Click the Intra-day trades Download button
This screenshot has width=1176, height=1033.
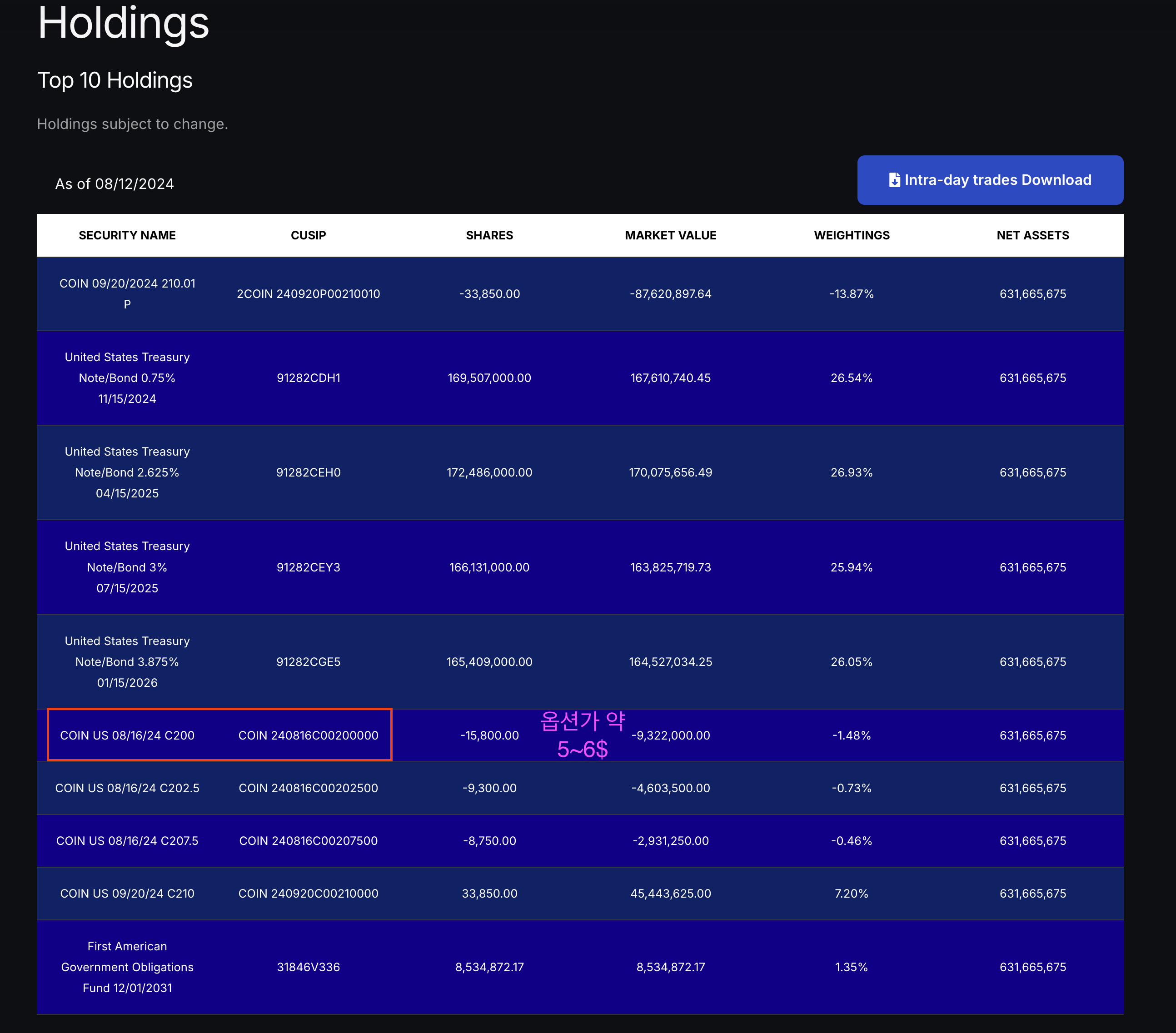tap(990, 180)
